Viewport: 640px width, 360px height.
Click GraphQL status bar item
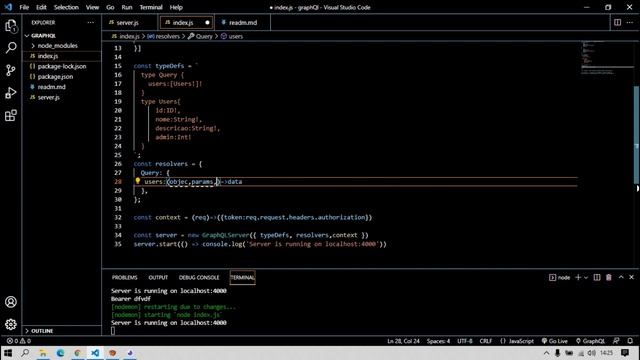pos(590,341)
